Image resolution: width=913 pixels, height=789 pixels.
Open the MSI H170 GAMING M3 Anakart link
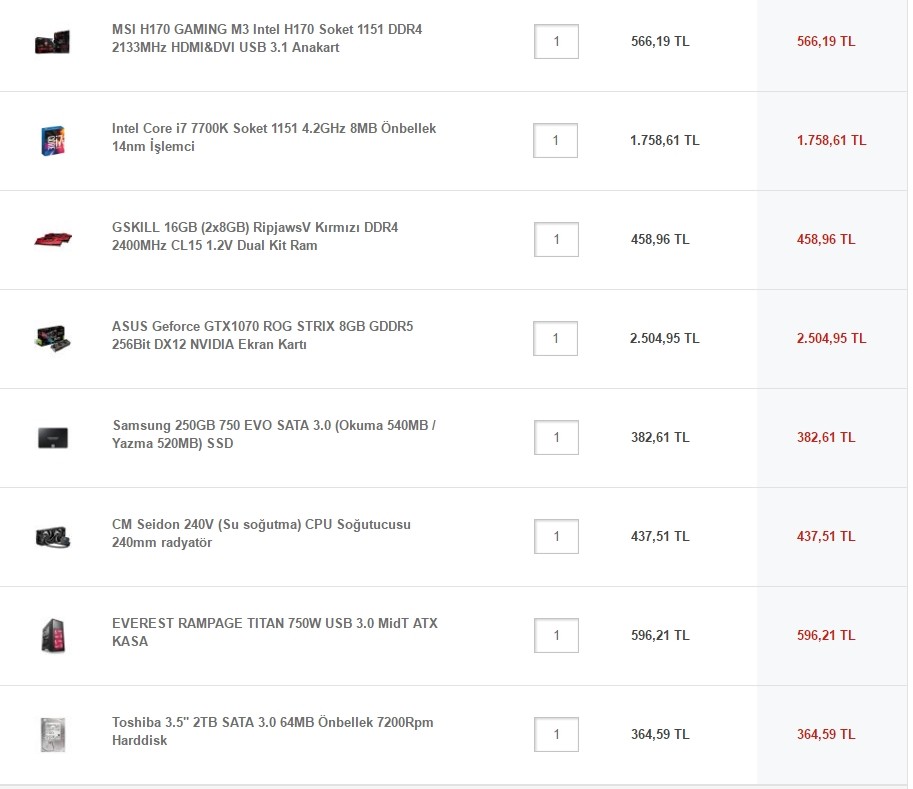[x=267, y=39]
